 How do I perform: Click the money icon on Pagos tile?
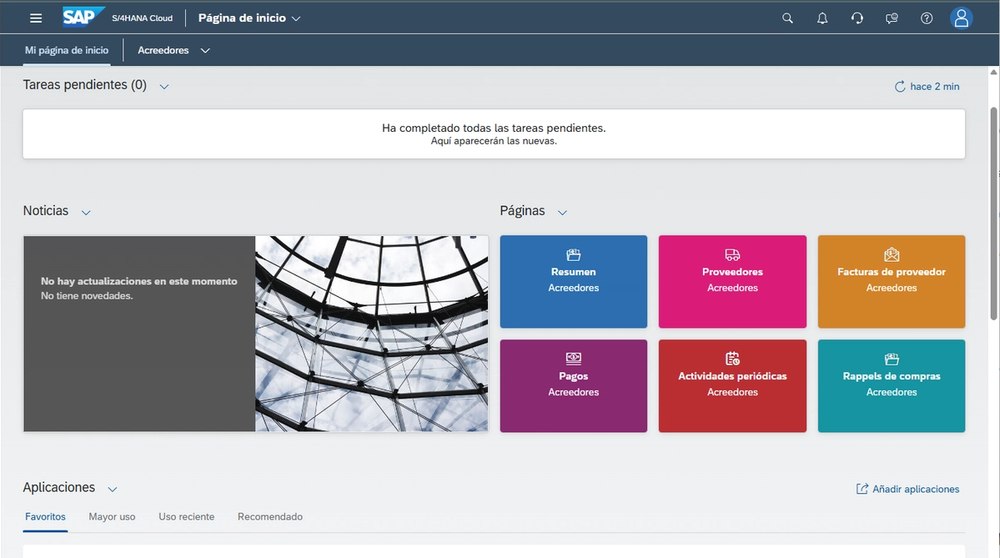point(573,359)
